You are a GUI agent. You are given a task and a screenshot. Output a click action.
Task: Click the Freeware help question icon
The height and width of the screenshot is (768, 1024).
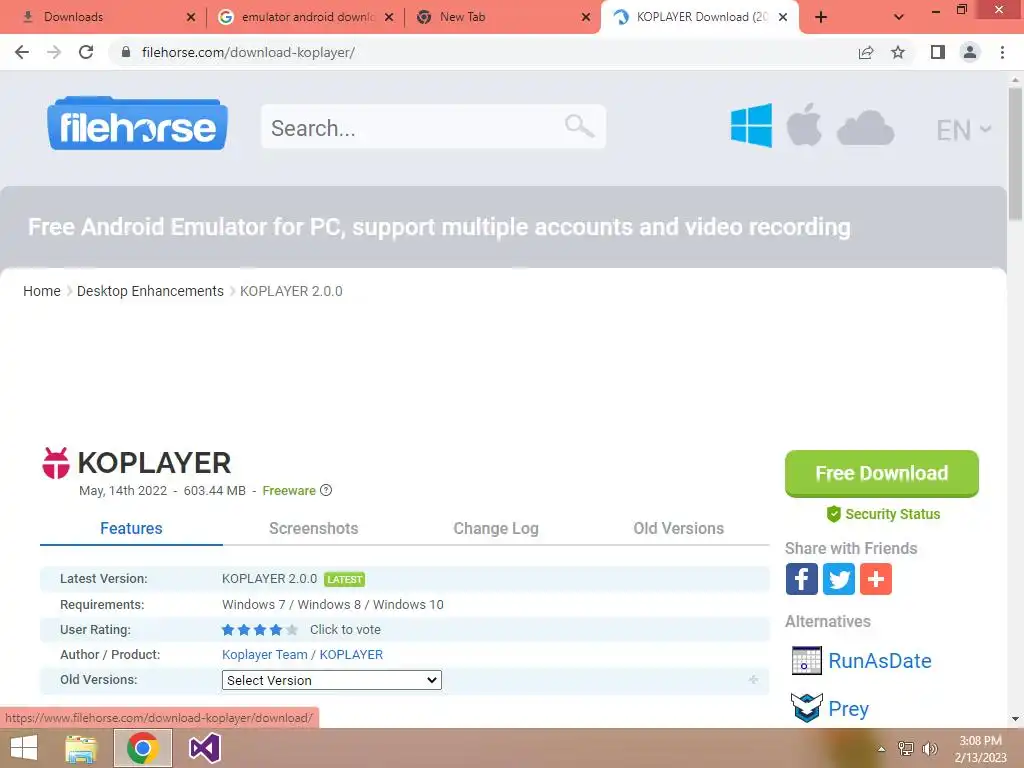(x=326, y=490)
